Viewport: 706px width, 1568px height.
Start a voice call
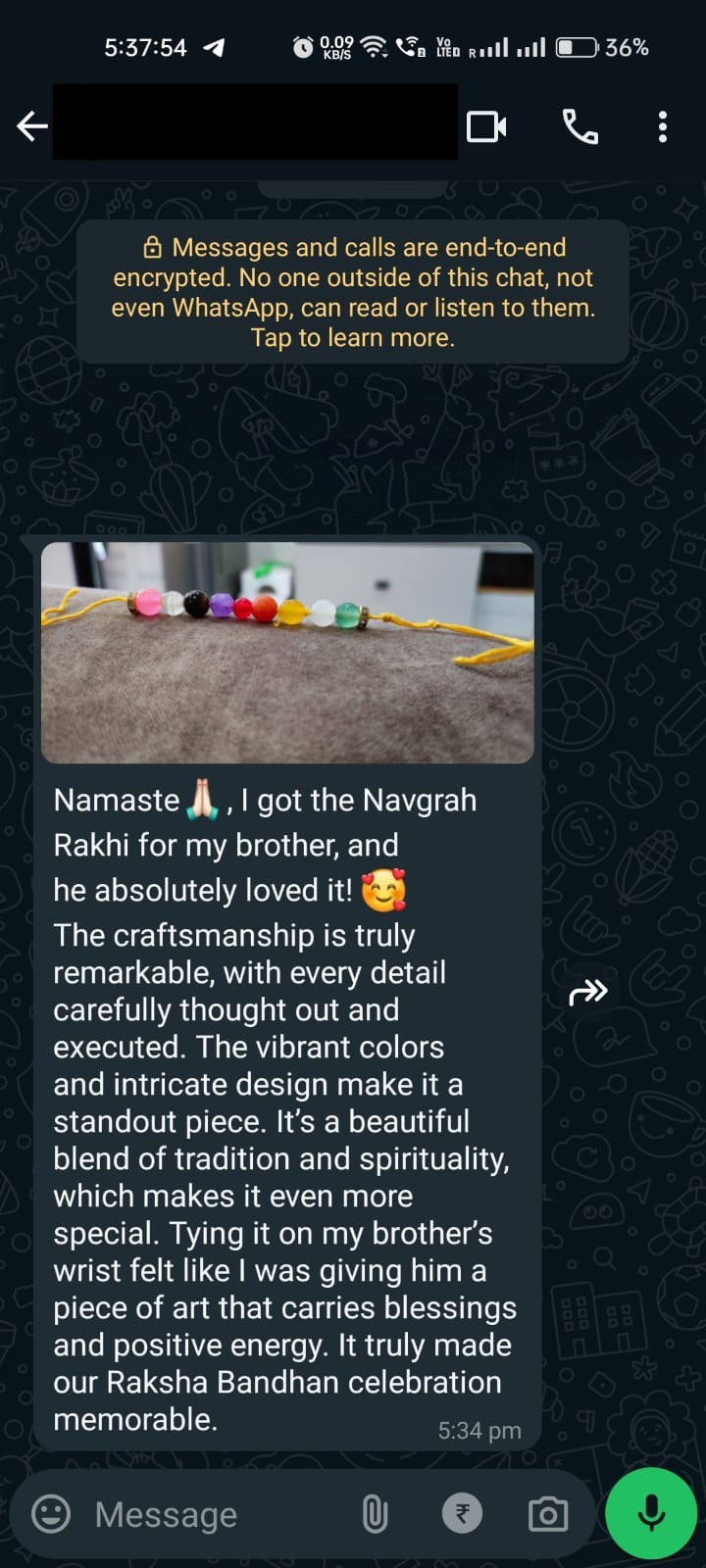point(580,126)
